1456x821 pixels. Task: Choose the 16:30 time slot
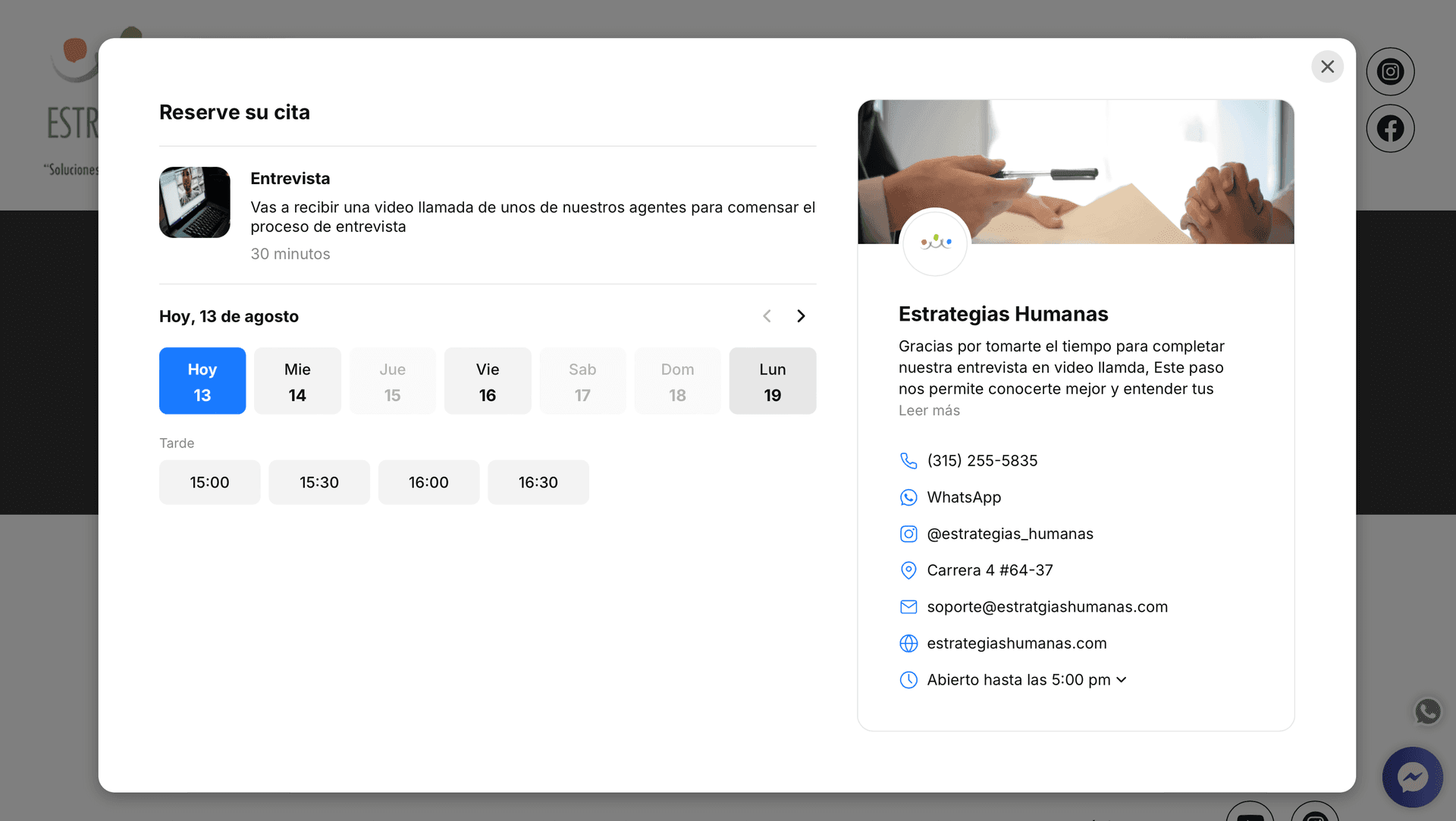538,482
